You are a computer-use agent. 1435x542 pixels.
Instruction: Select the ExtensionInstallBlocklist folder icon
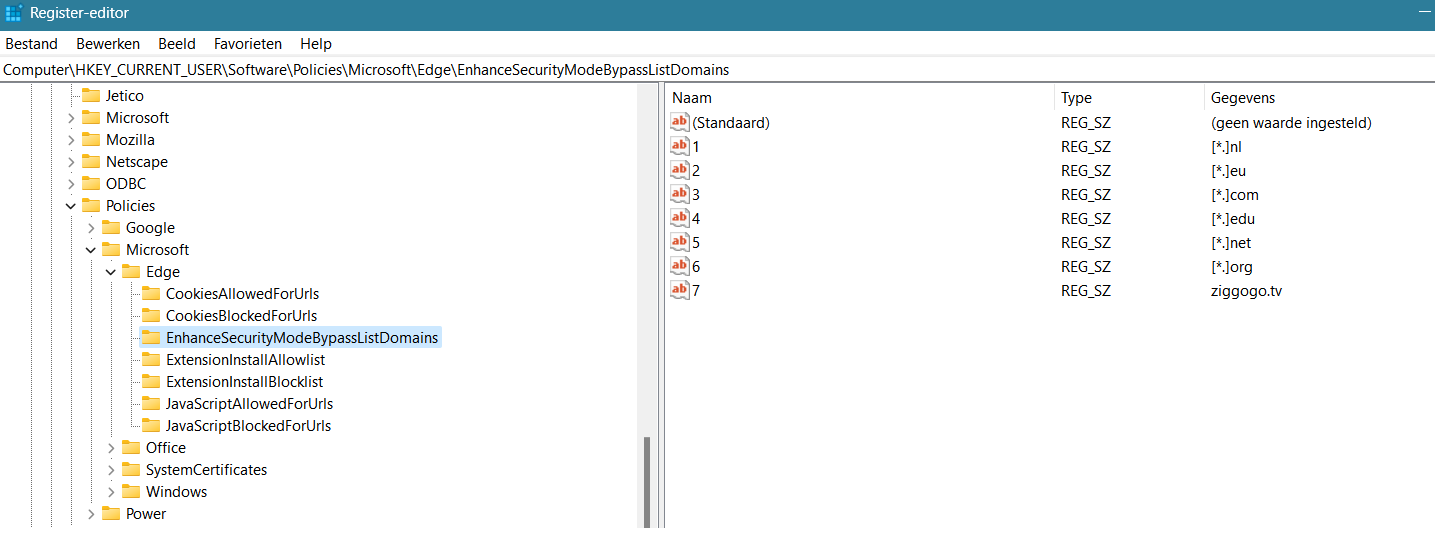point(151,382)
